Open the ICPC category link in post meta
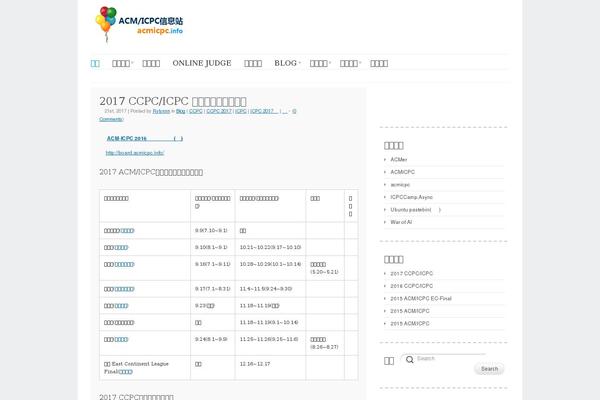The image size is (600, 400). [241, 111]
